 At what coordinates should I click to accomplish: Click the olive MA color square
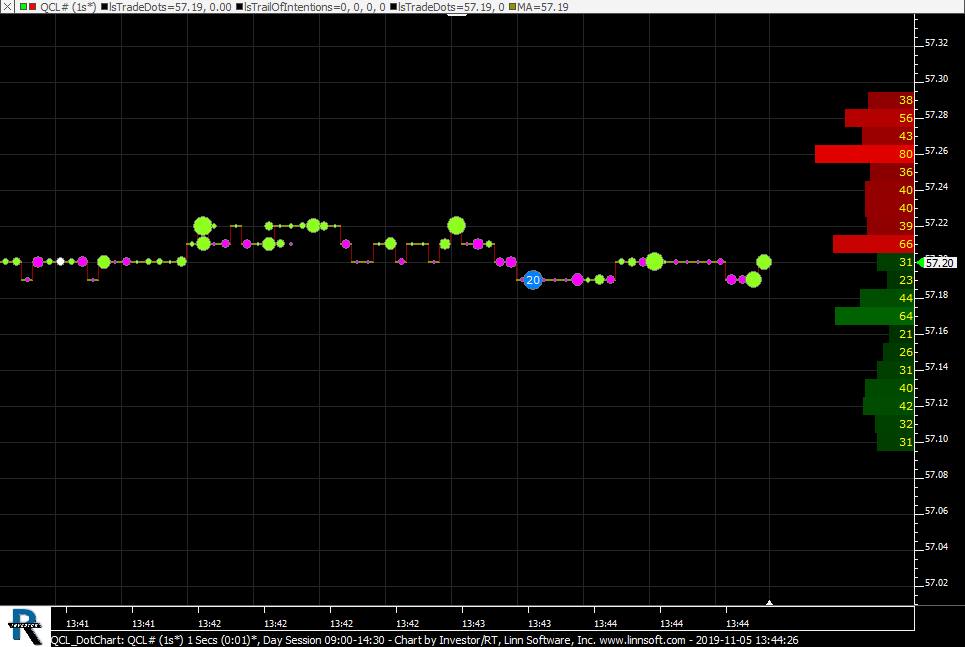click(513, 7)
